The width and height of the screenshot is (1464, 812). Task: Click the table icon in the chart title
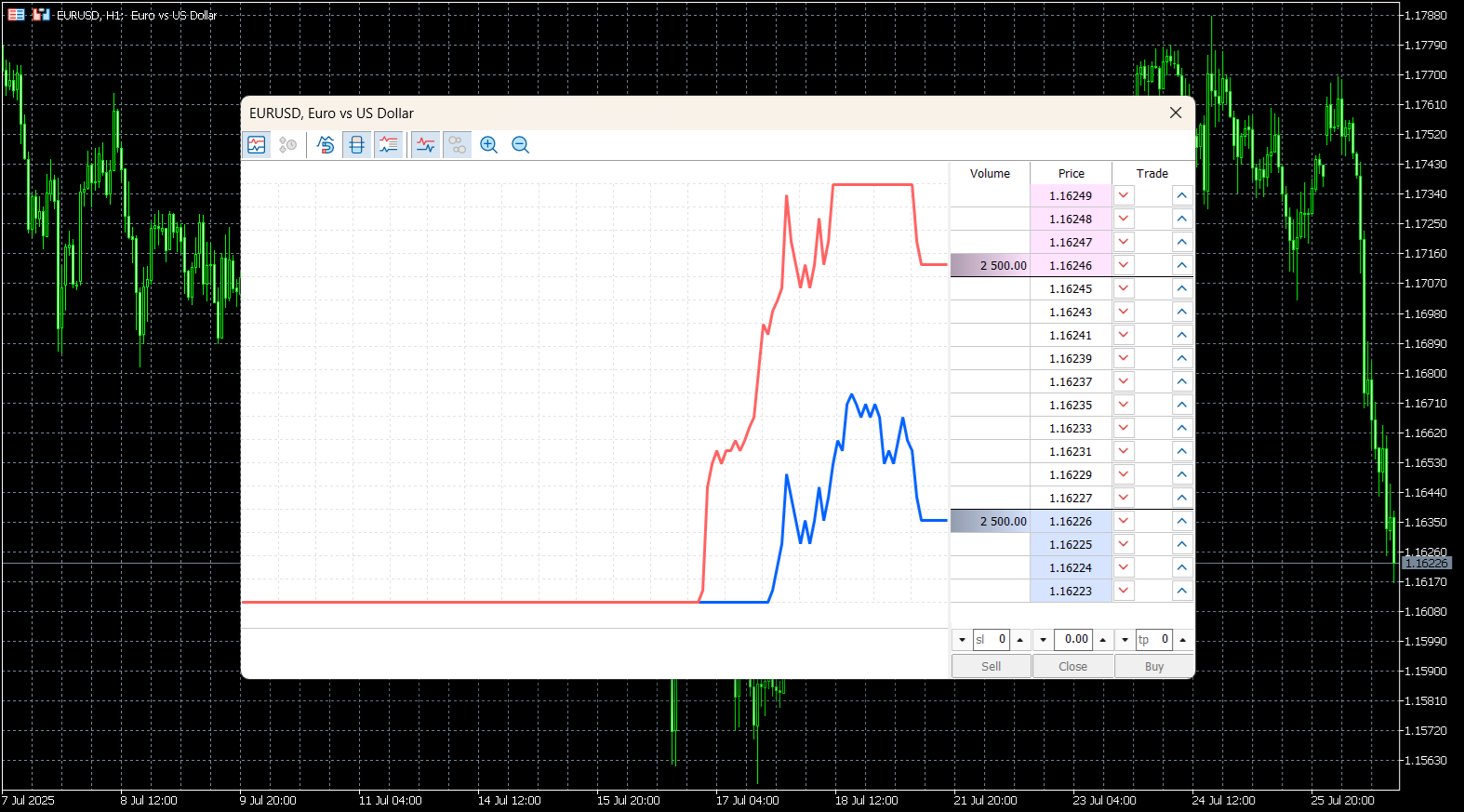(16, 15)
